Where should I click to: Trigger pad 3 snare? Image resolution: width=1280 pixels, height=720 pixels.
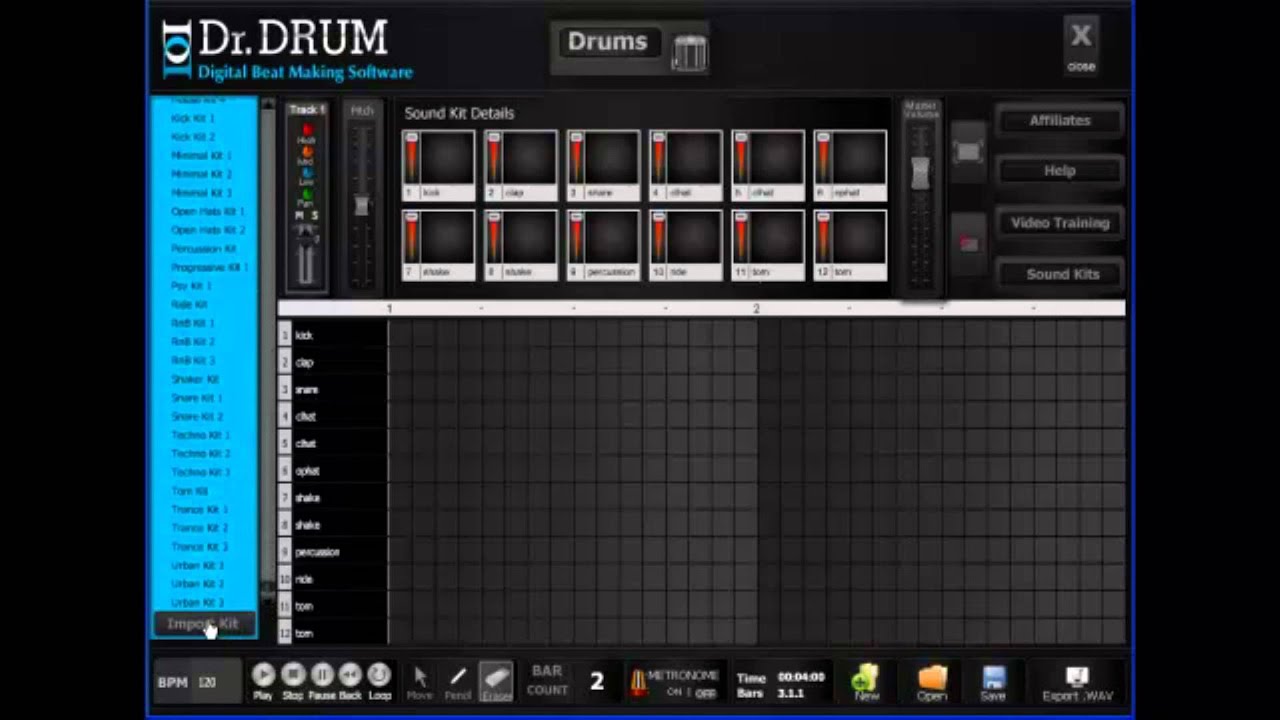click(611, 158)
